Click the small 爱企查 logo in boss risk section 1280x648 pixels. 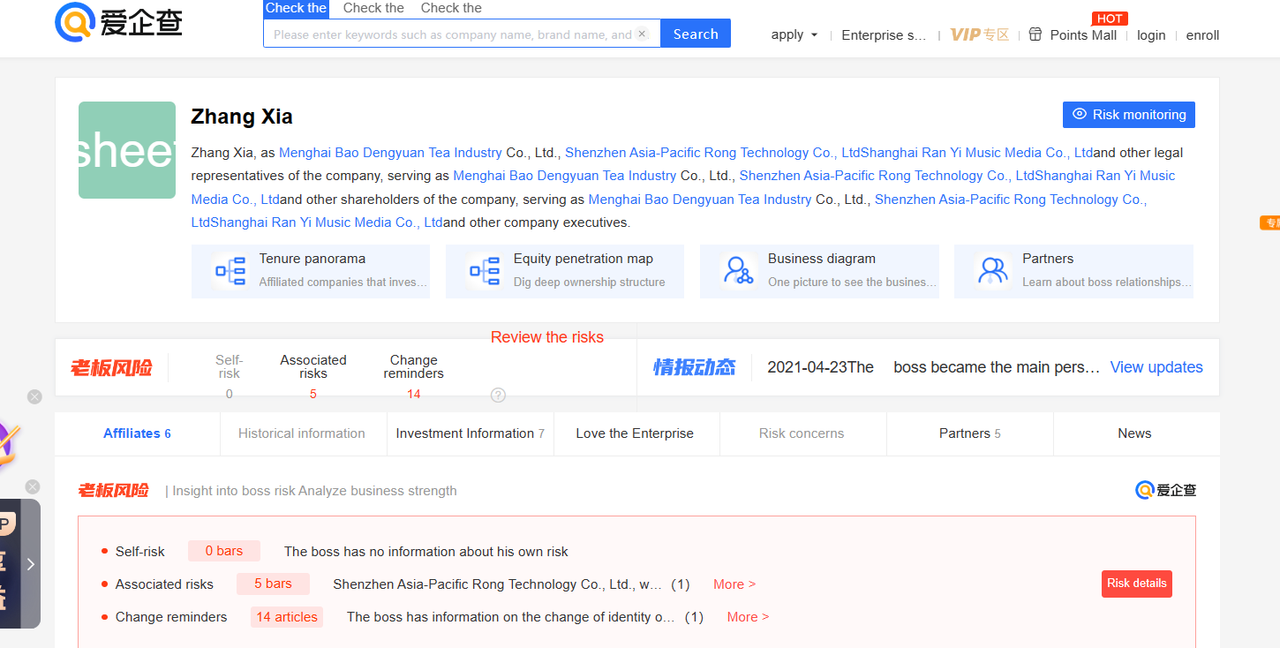[1166, 490]
